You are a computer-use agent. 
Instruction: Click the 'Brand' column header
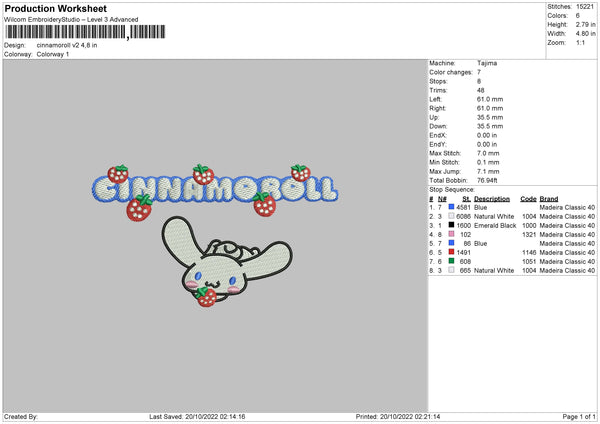pyautogui.click(x=549, y=199)
